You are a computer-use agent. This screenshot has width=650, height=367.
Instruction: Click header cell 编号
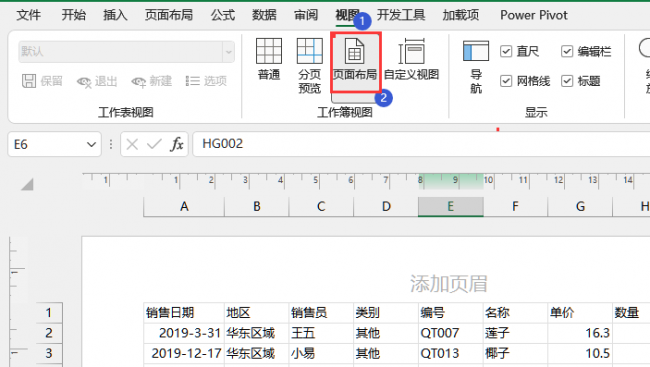tap(451, 313)
